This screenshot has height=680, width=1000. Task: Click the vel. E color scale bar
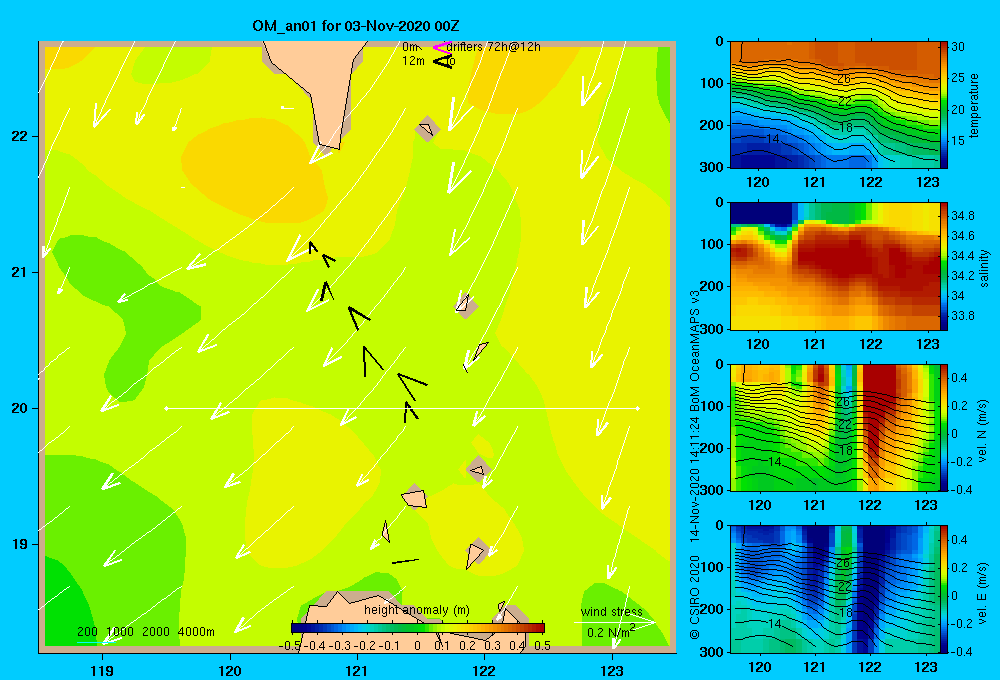943,589
